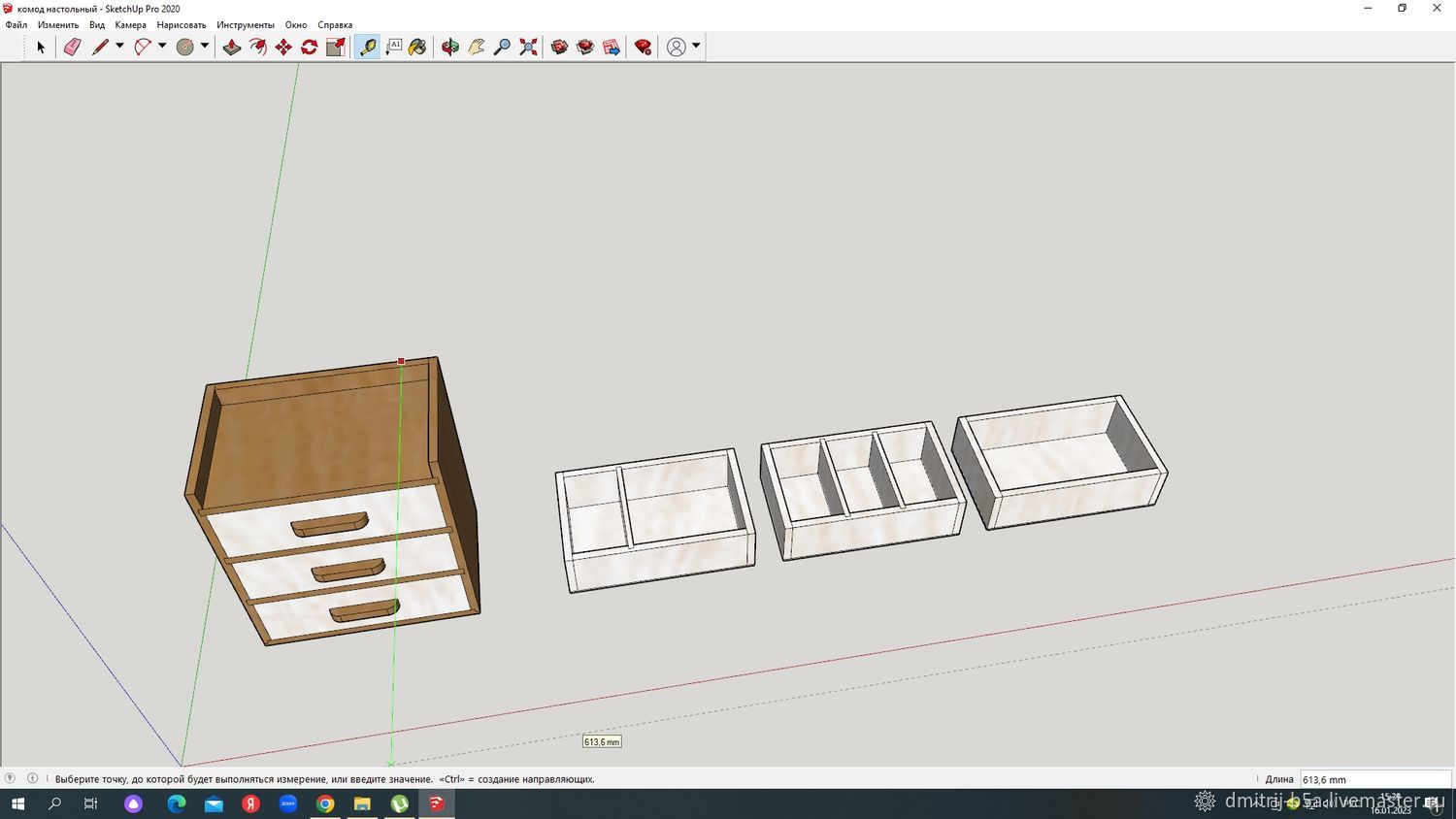Select the Circle shape tool
This screenshot has height=819, width=1456.
185,47
